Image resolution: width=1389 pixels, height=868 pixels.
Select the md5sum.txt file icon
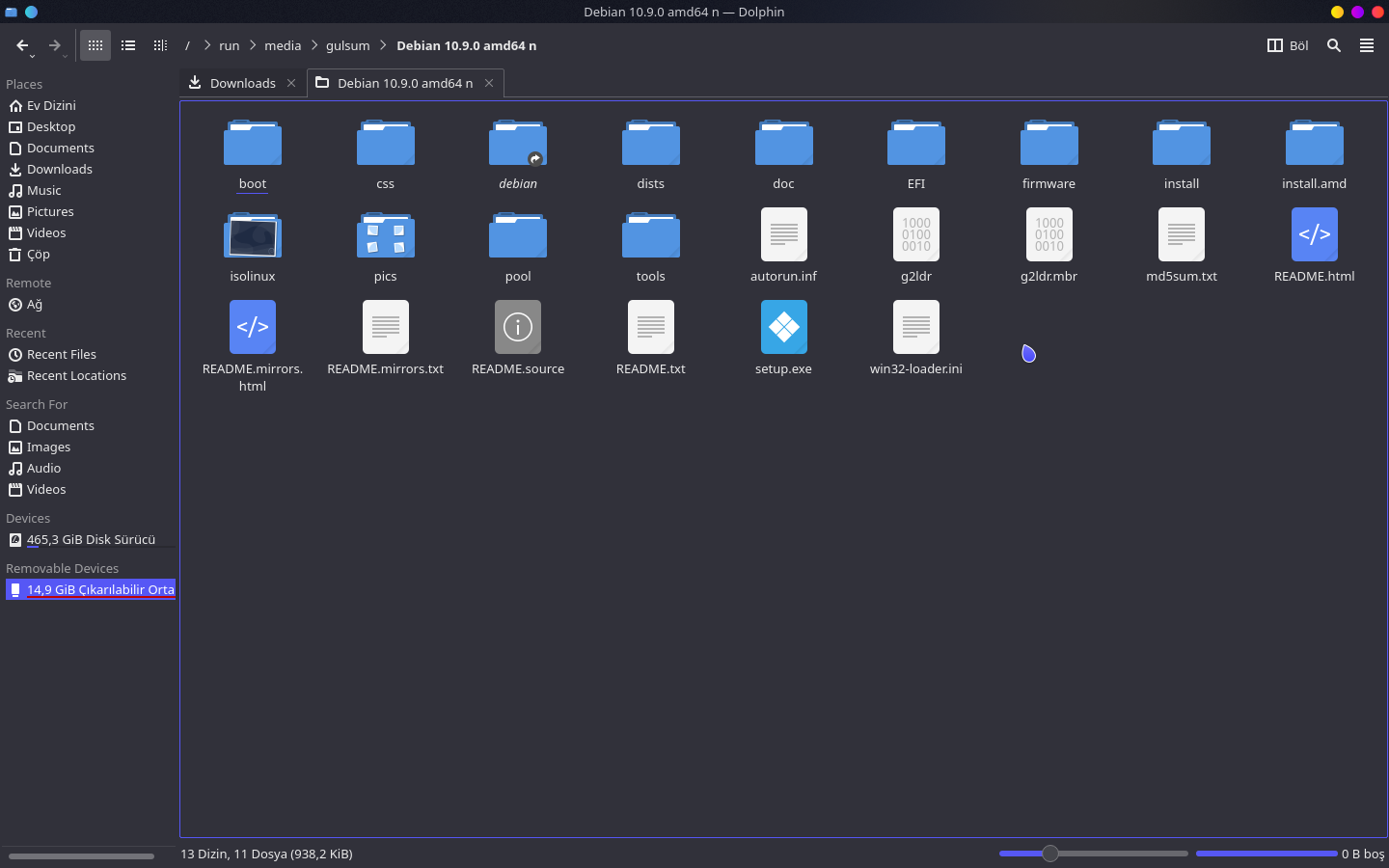pos(1182,234)
